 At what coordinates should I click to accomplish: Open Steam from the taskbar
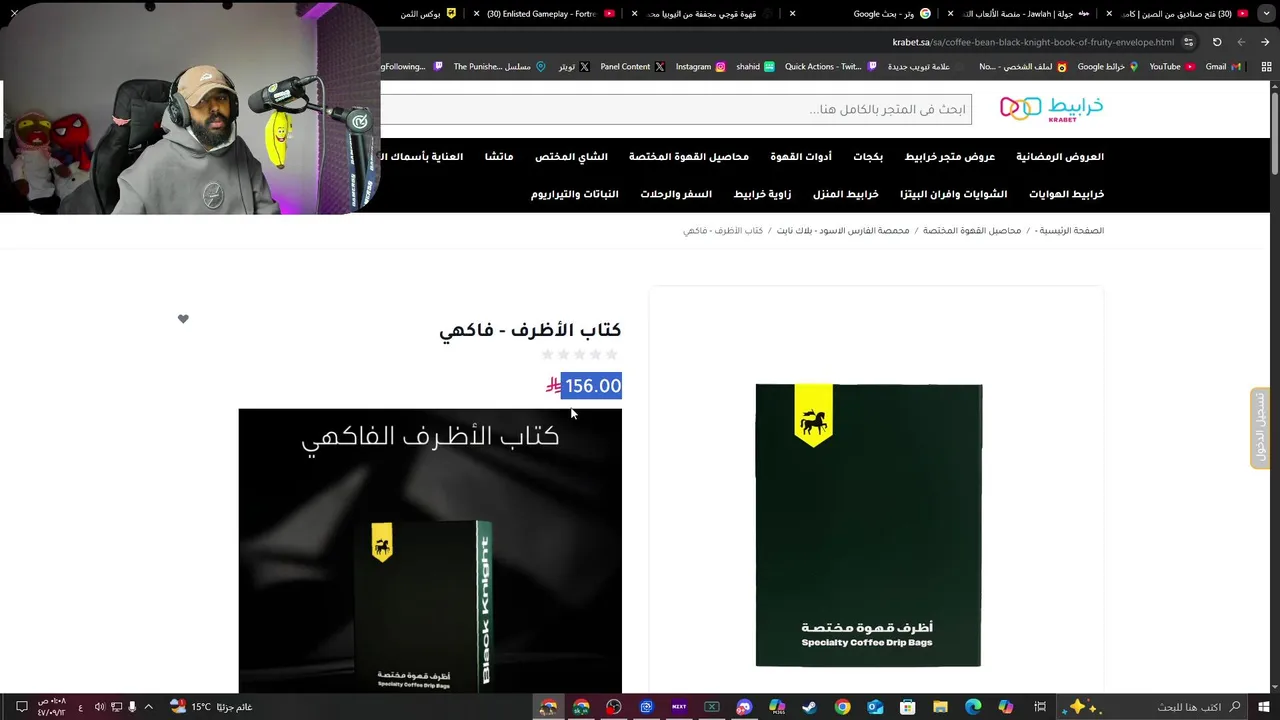[x=809, y=707]
